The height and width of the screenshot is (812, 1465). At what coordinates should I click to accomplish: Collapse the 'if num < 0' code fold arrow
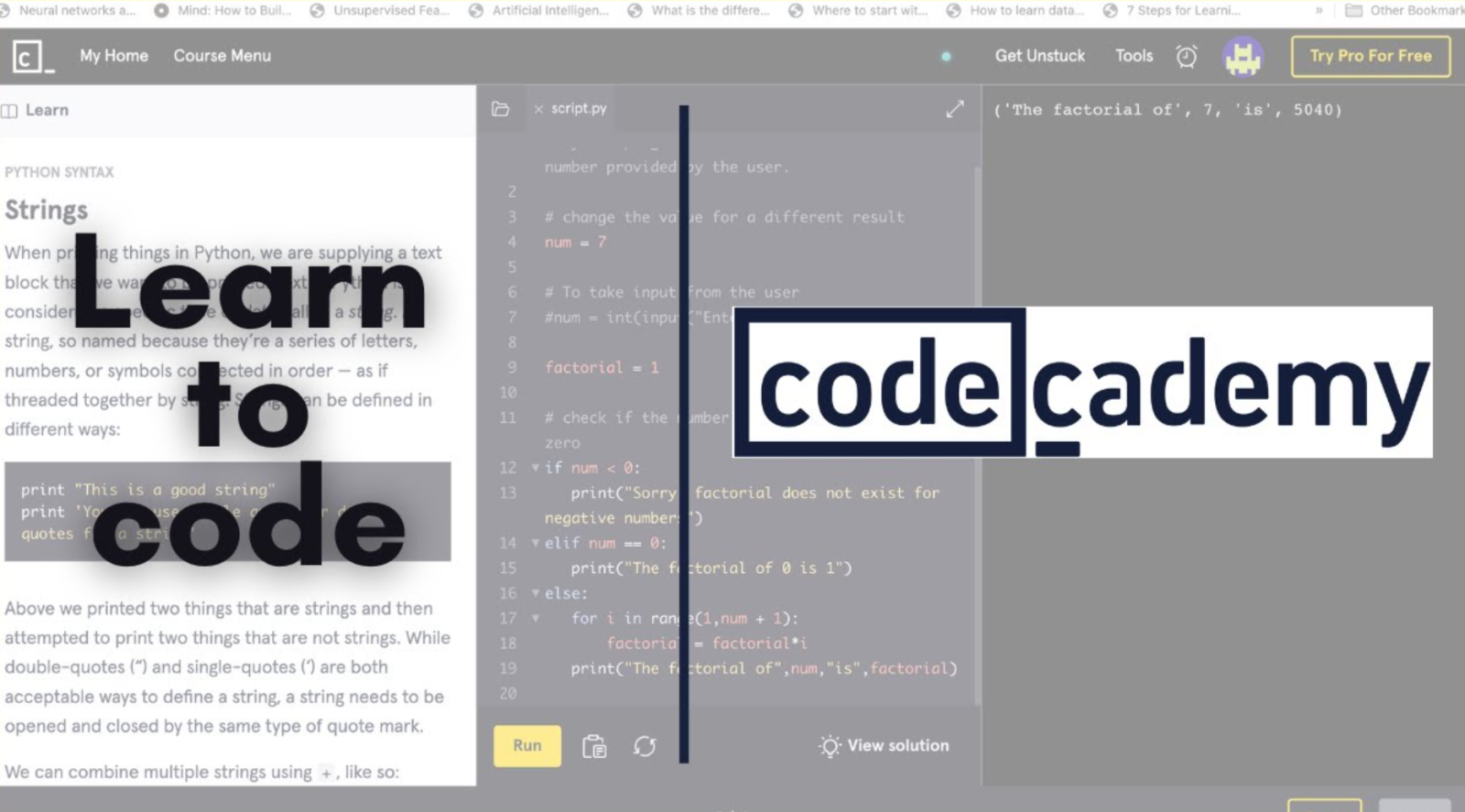click(x=536, y=468)
